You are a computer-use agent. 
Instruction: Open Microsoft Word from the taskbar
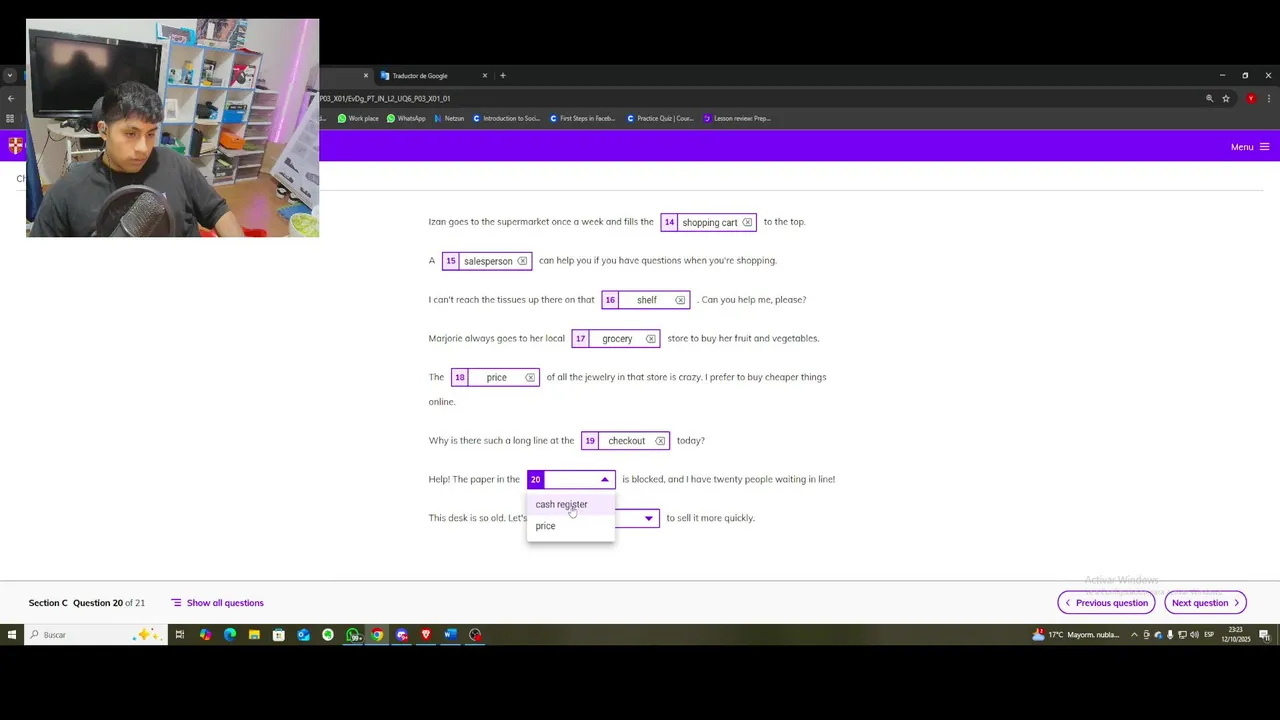tap(450, 635)
